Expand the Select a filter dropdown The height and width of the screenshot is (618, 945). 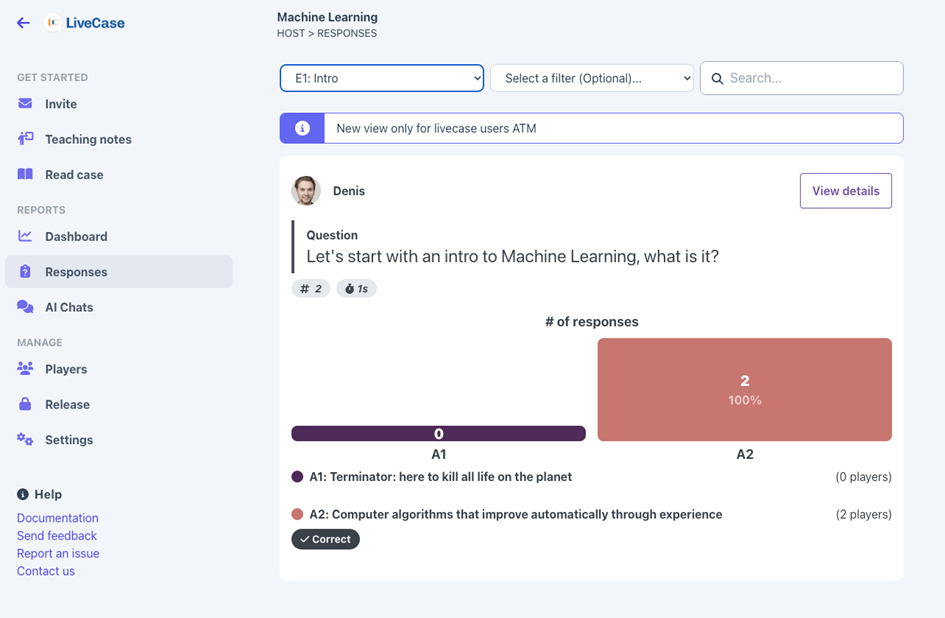click(x=591, y=78)
